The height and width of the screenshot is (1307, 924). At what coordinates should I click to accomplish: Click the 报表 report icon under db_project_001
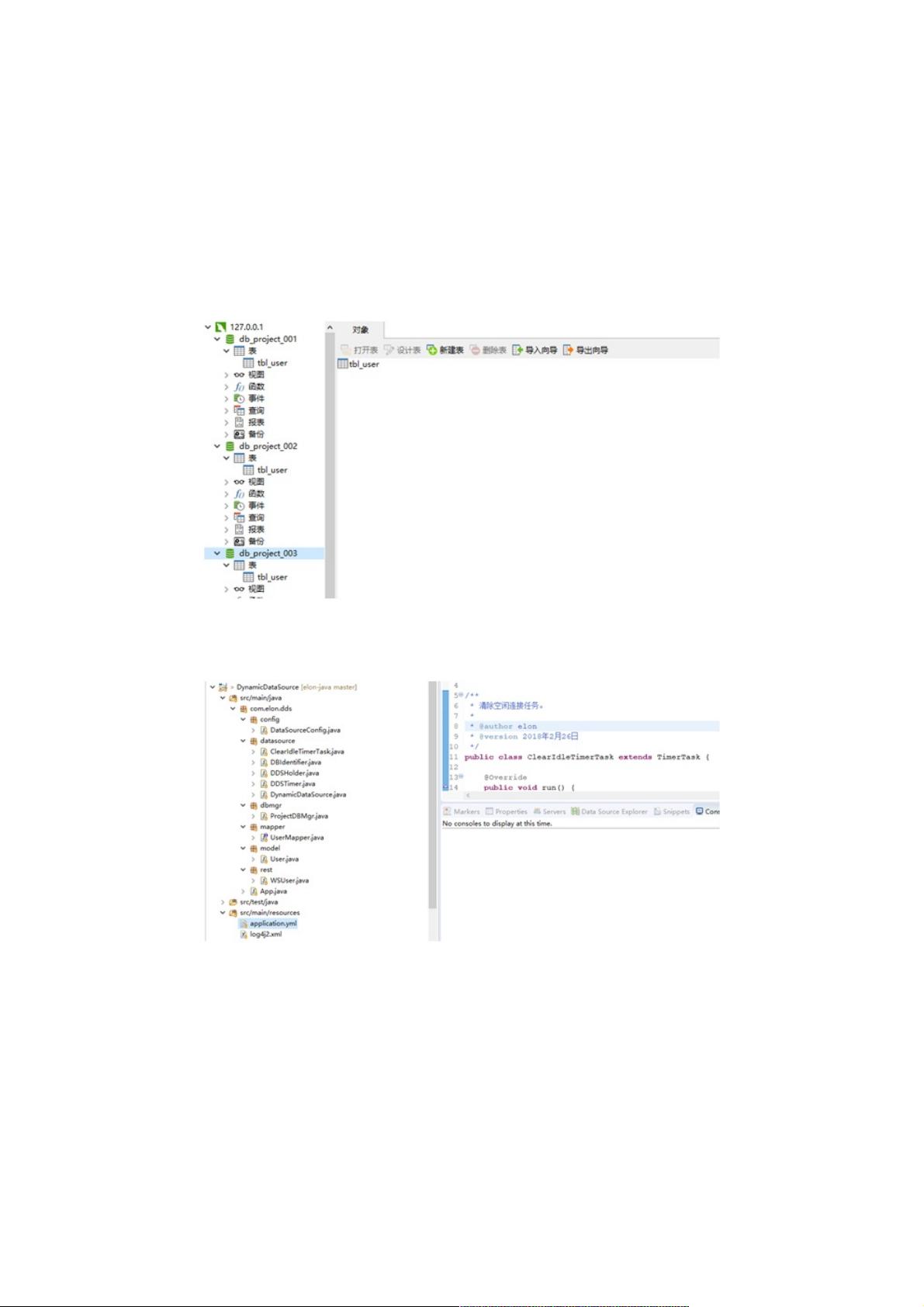tap(240, 423)
